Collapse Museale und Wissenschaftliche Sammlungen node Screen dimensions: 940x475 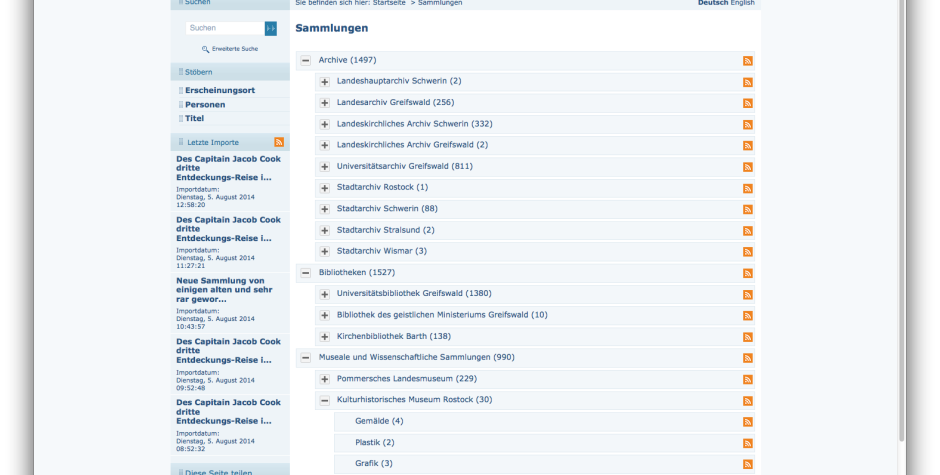coord(306,357)
